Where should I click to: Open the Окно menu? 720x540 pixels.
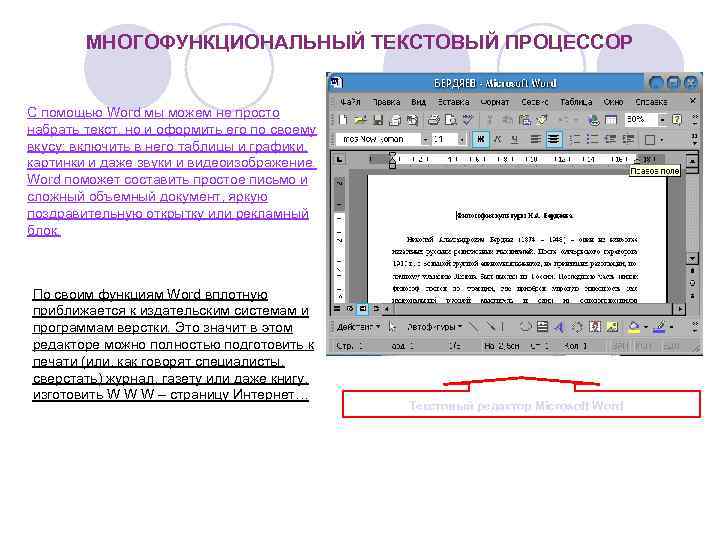pyautogui.click(x=613, y=102)
